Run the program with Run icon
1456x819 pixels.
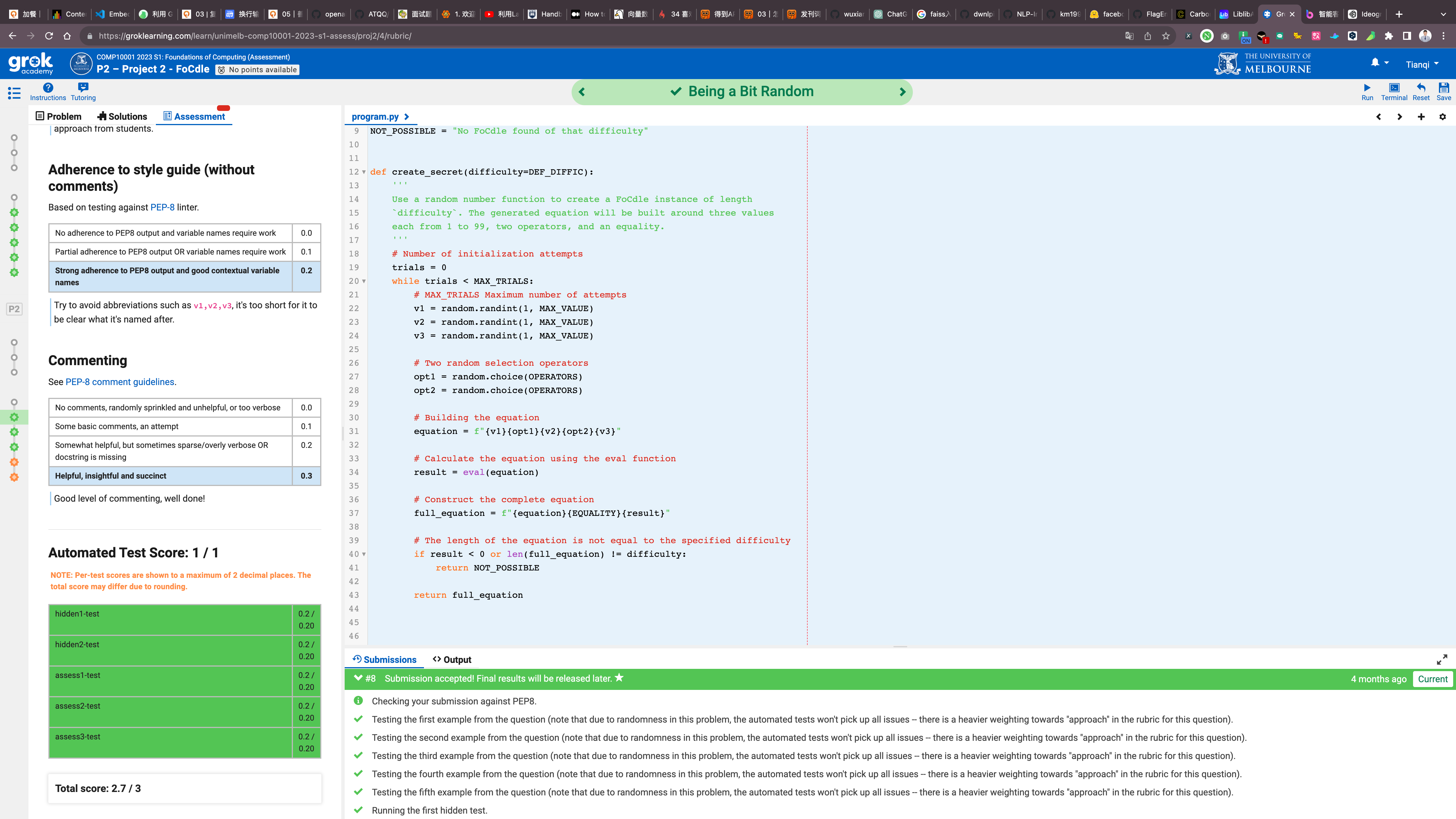pyautogui.click(x=1367, y=92)
